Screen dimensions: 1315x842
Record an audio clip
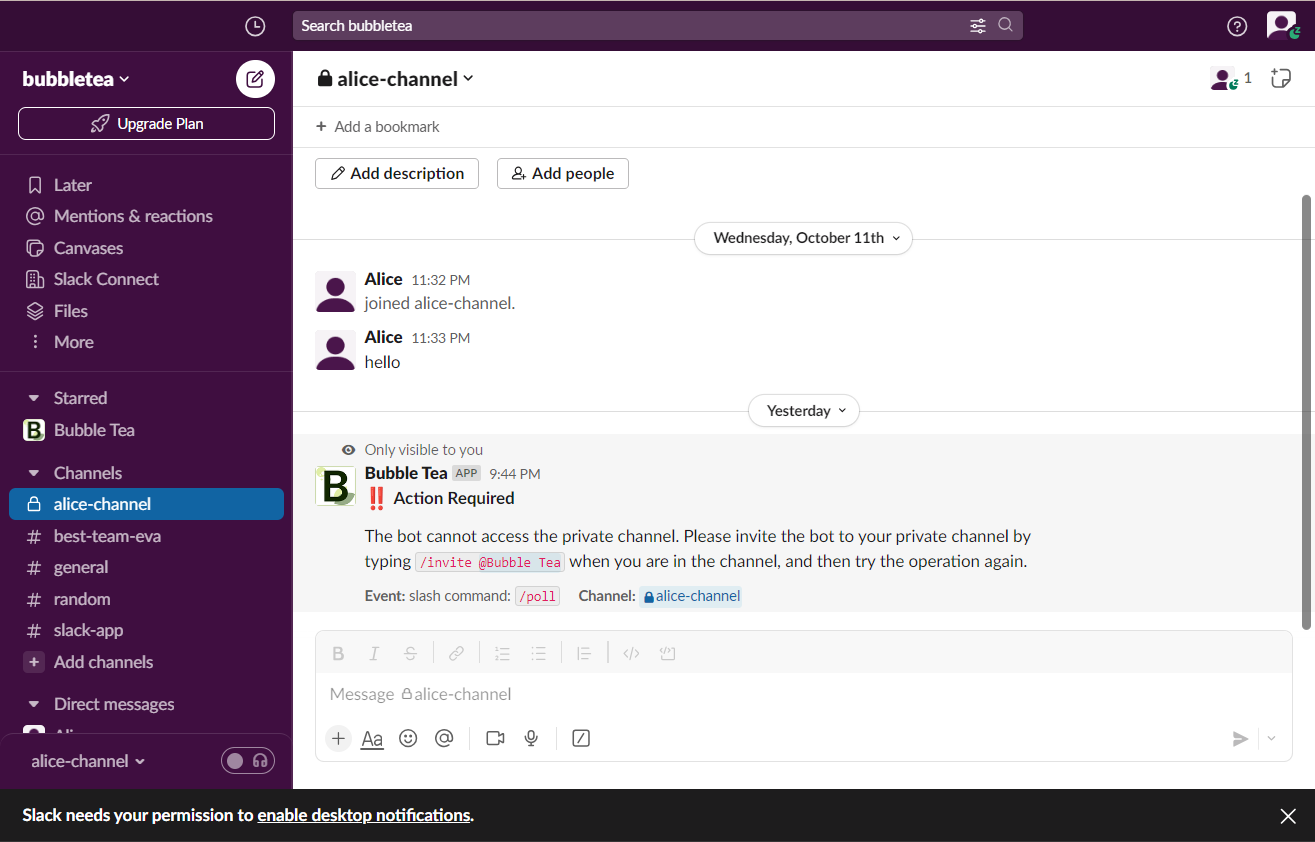tap(531, 738)
